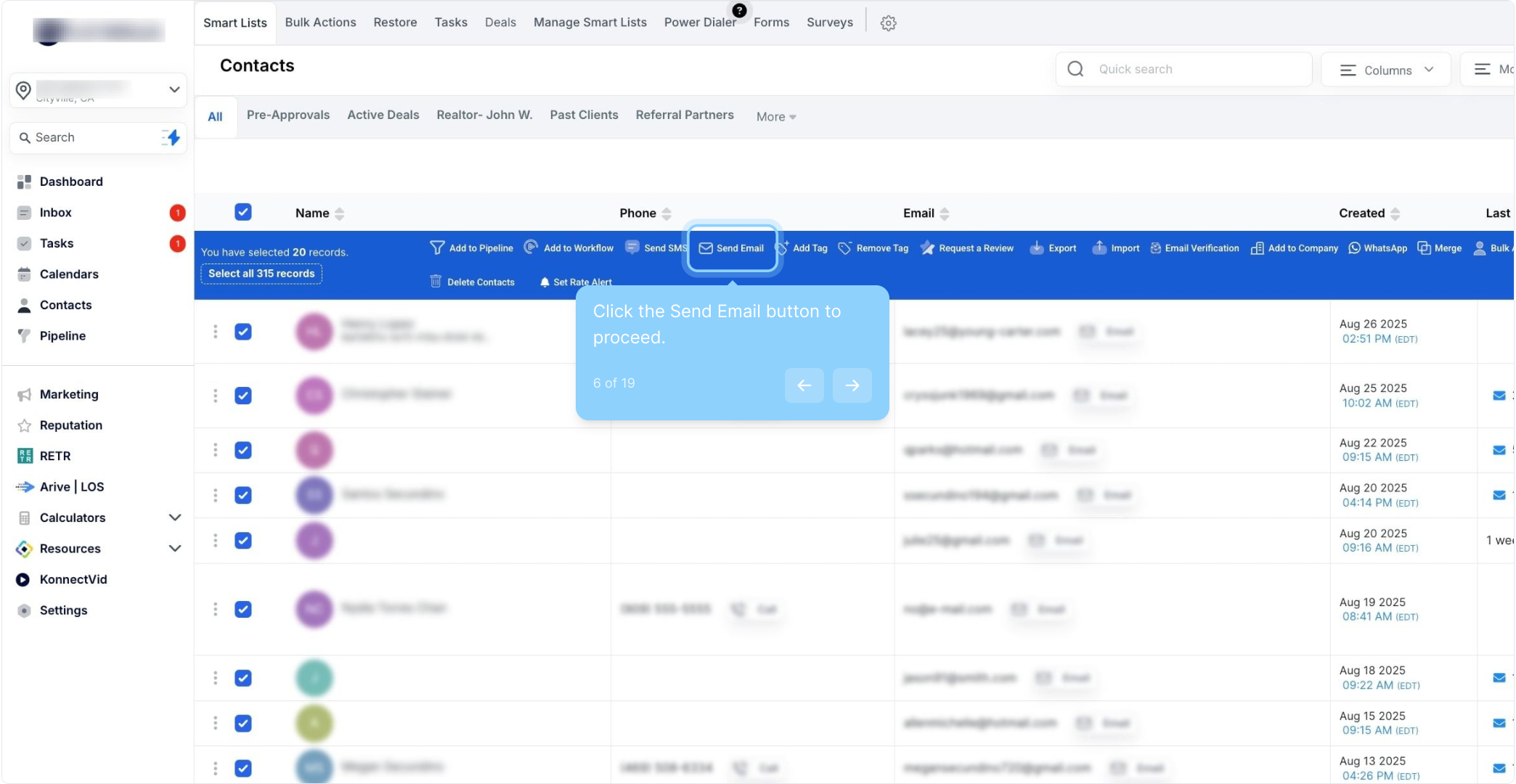Click the Delete Contacts trash icon
Viewport: 1516px width, 784px height.
point(436,282)
